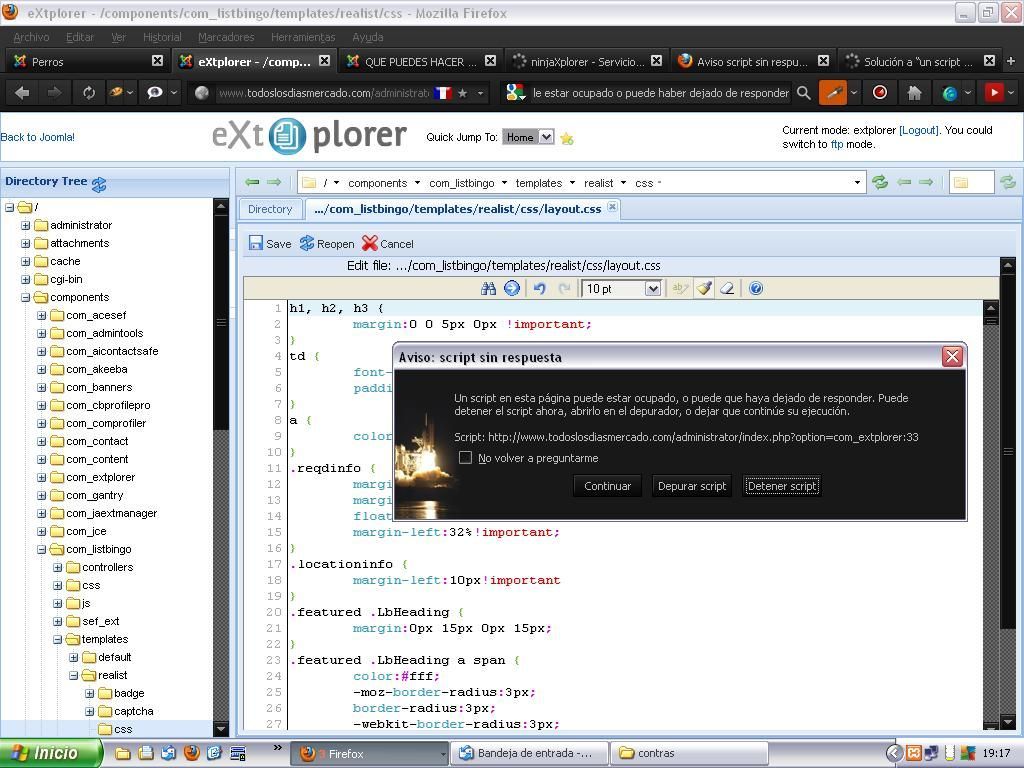Image resolution: width=1024 pixels, height=768 pixels.
Task: Click the ftp mode link
Action: (837, 144)
